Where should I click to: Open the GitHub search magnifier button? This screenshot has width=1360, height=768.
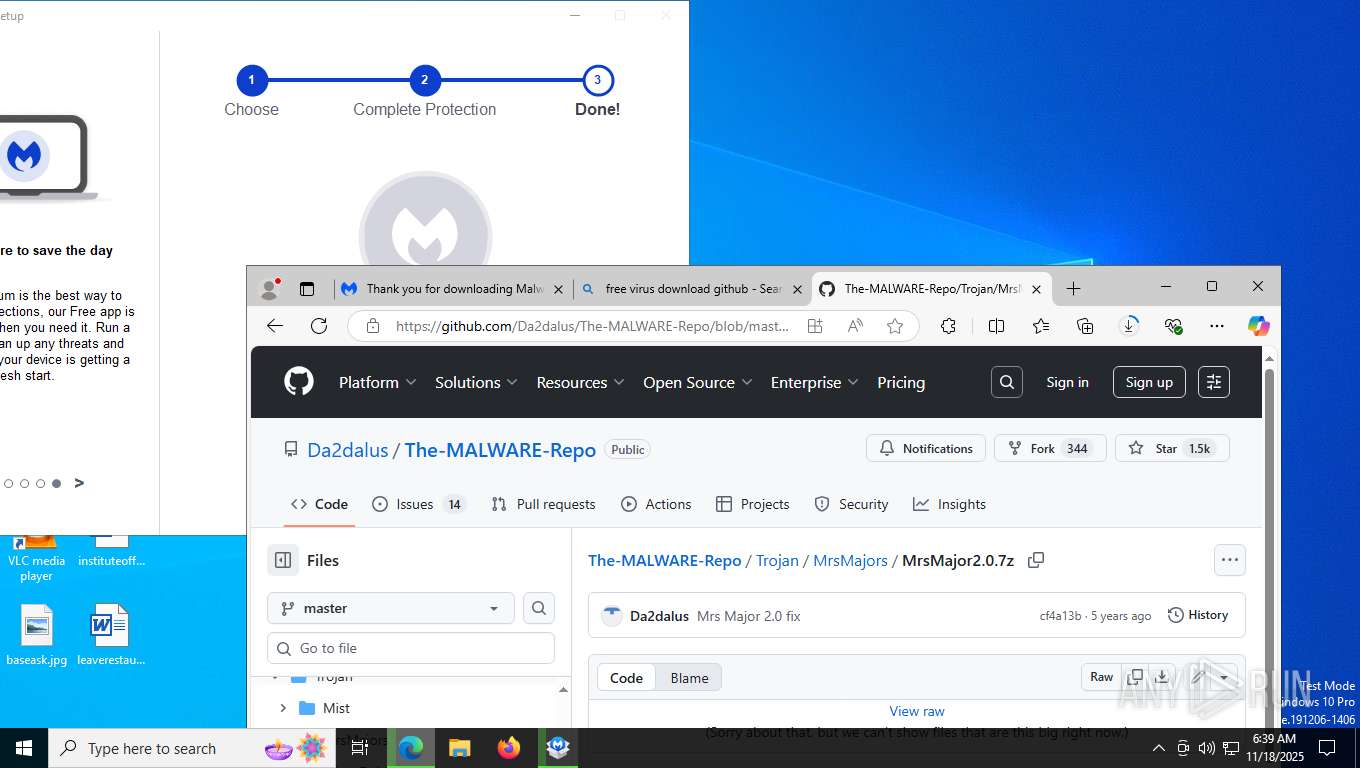(1007, 382)
